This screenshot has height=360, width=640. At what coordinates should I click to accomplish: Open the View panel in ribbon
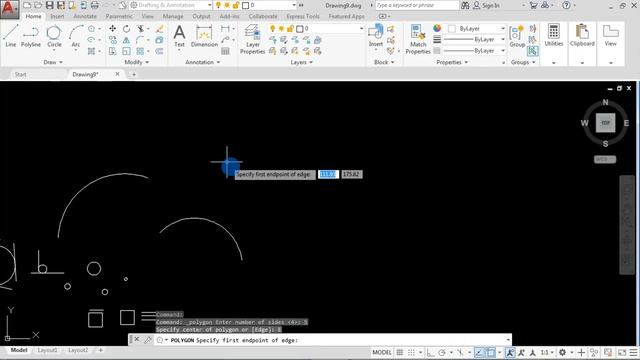pyautogui.click(x=611, y=35)
